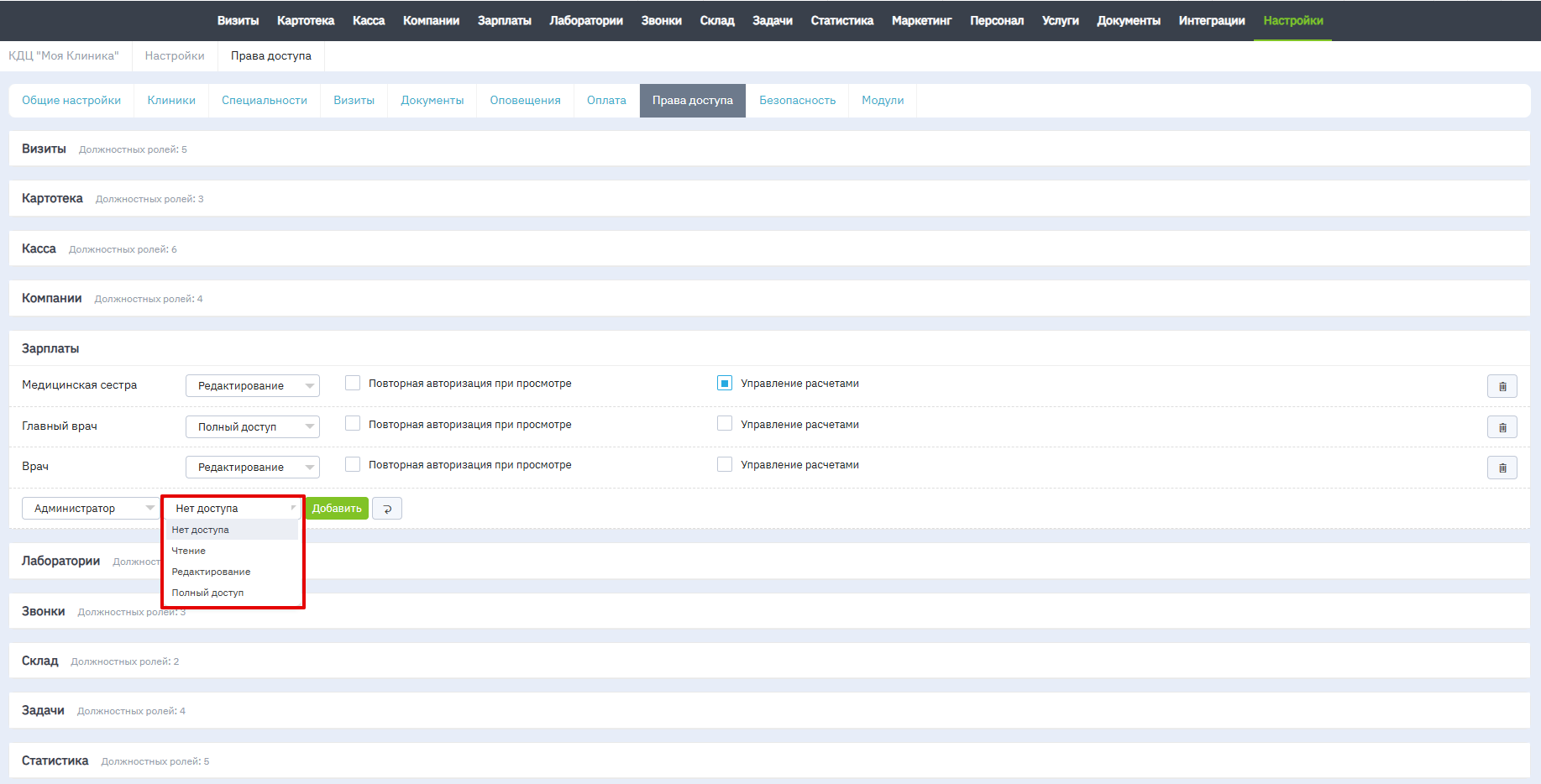Enable Повторная авторизация for Медицинская сестра
This screenshot has width=1541, height=784.
click(x=353, y=384)
